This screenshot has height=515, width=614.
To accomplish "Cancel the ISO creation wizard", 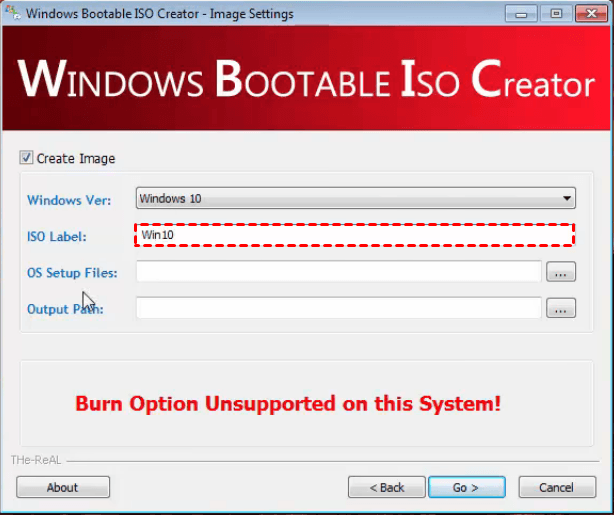I will point(557,487).
